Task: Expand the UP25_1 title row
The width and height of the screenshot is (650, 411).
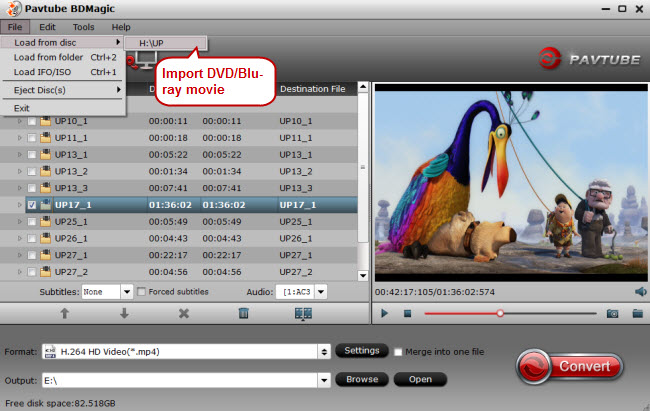Action: [x=19, y=221]
